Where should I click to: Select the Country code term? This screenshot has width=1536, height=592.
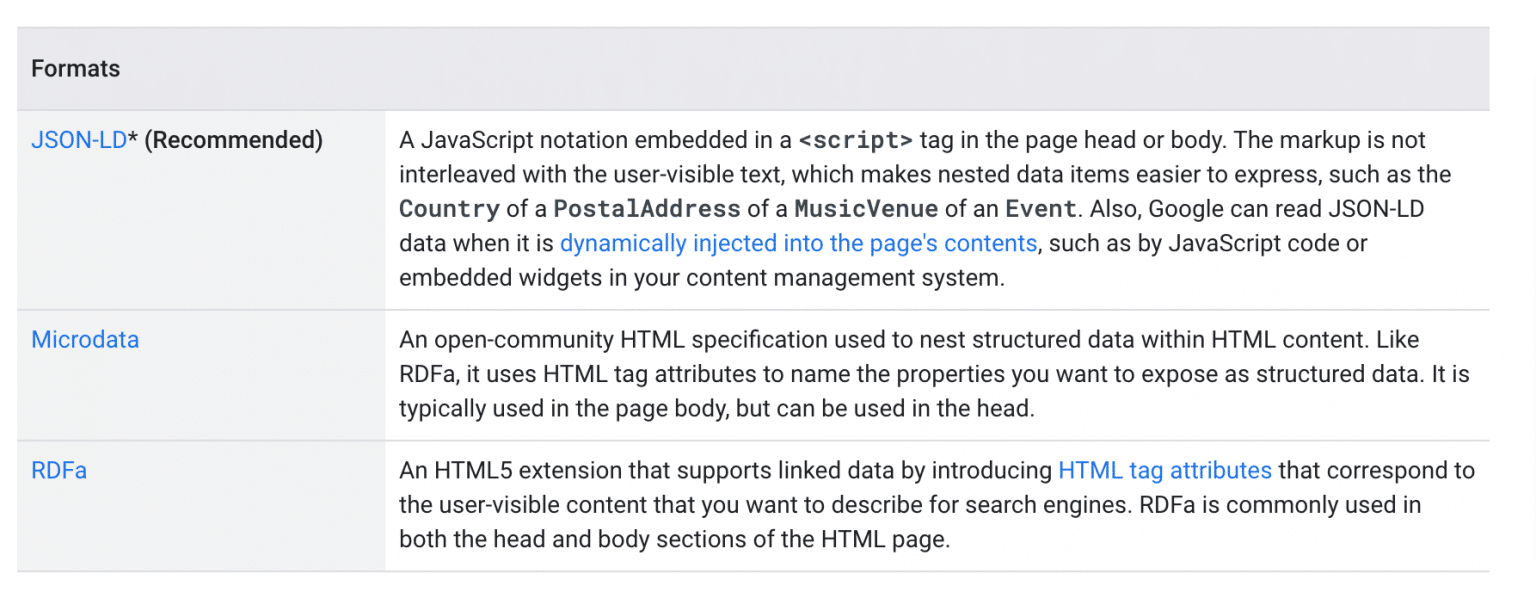pos(449,210)
